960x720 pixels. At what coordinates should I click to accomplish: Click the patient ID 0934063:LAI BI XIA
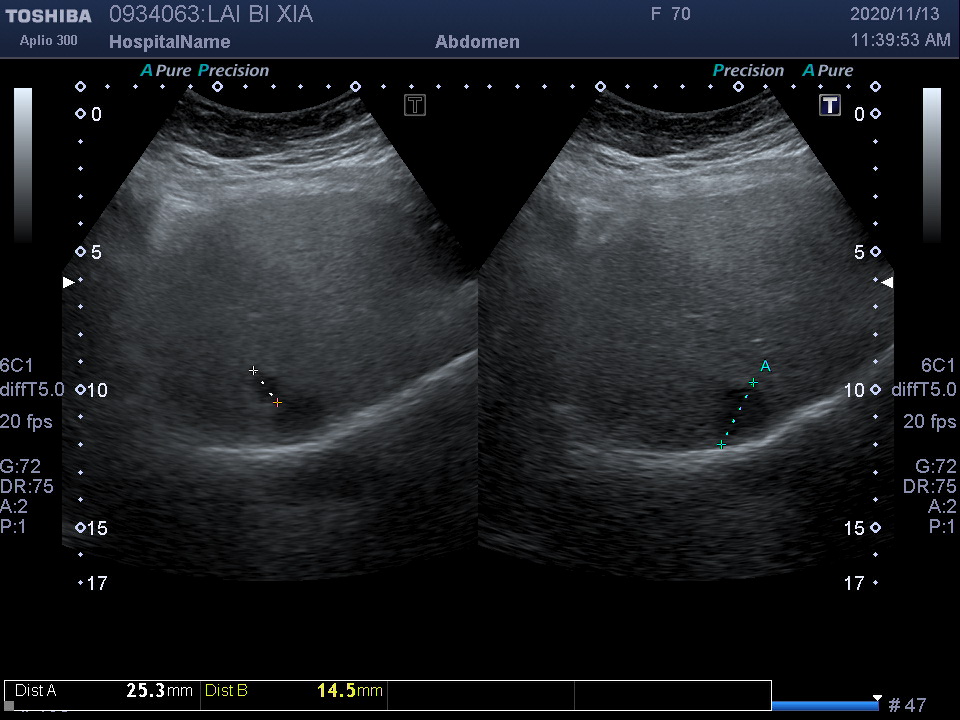pyautogui.click(x=211, y=14)
